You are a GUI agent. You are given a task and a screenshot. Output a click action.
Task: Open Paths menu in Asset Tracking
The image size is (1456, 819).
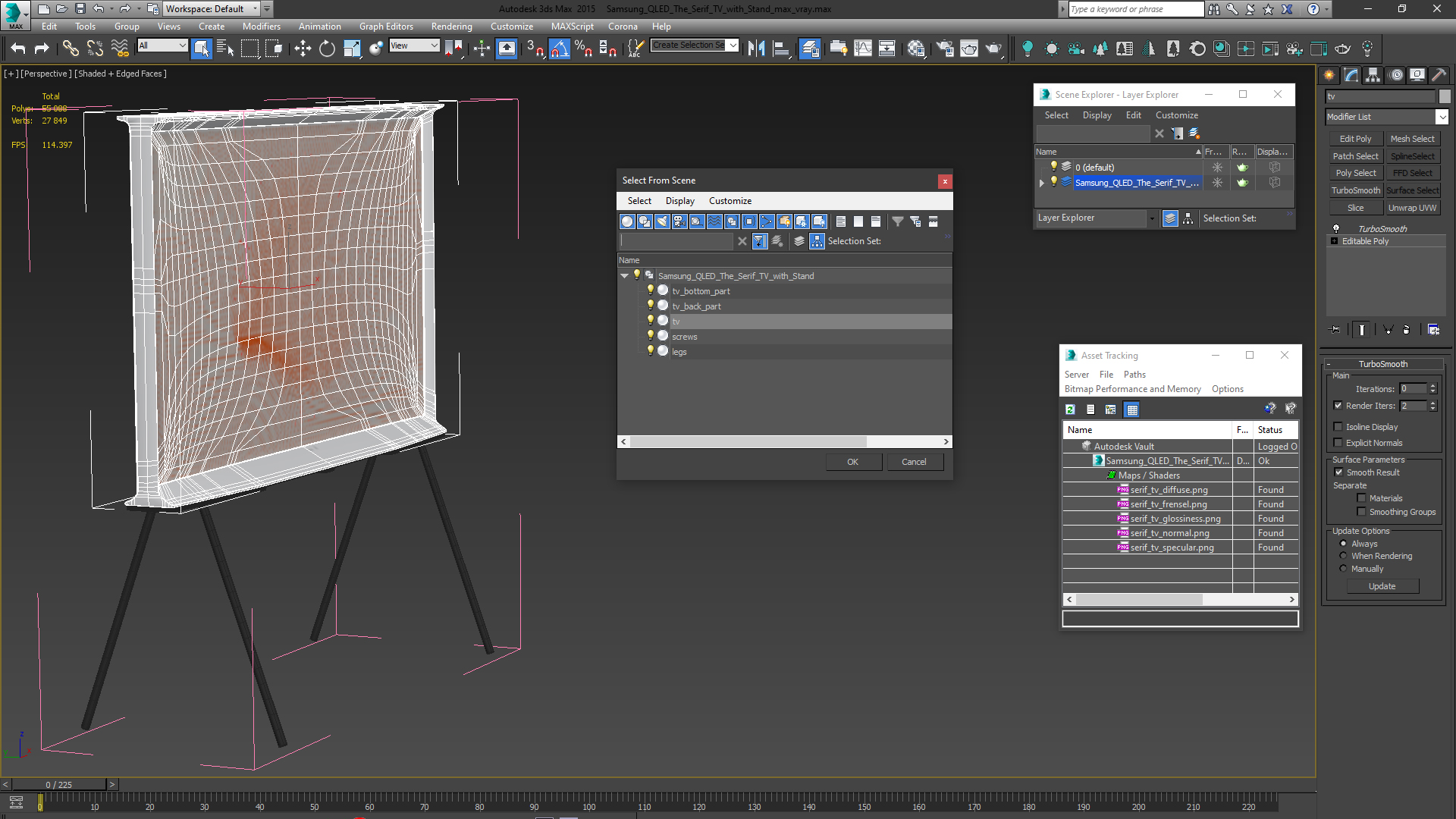pos(1134,375)
